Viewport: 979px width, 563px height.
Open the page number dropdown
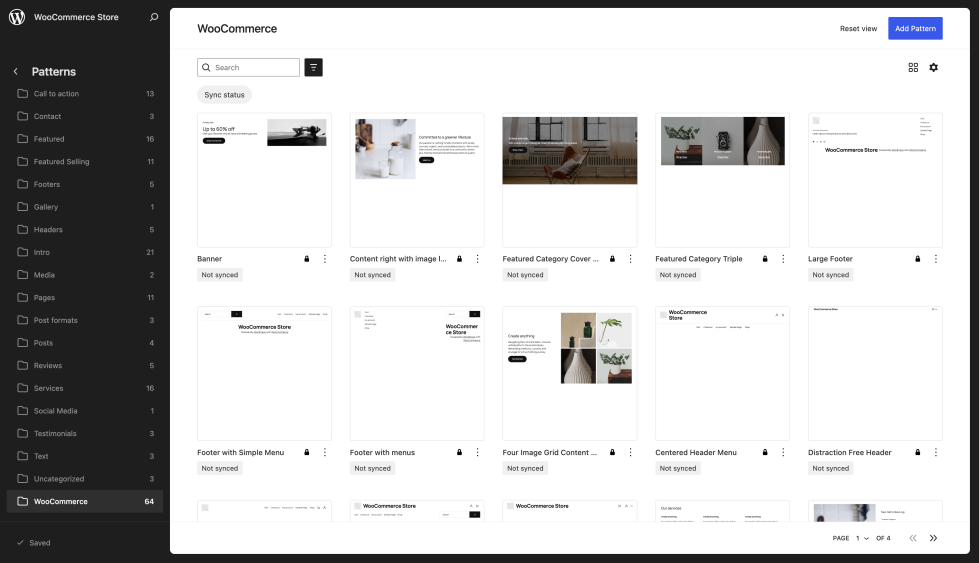pyautogui.click(x=862, y=538)
